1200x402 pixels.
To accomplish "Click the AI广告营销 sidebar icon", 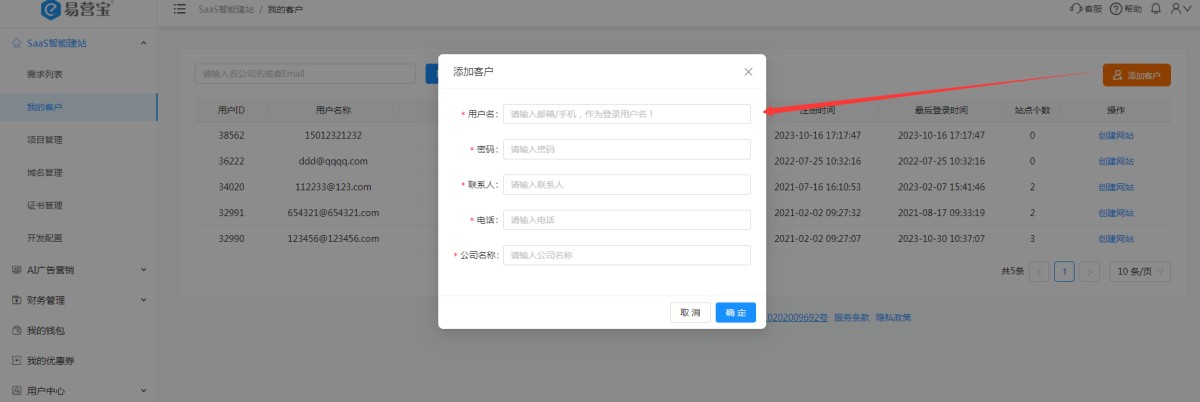I will (16, 269).
